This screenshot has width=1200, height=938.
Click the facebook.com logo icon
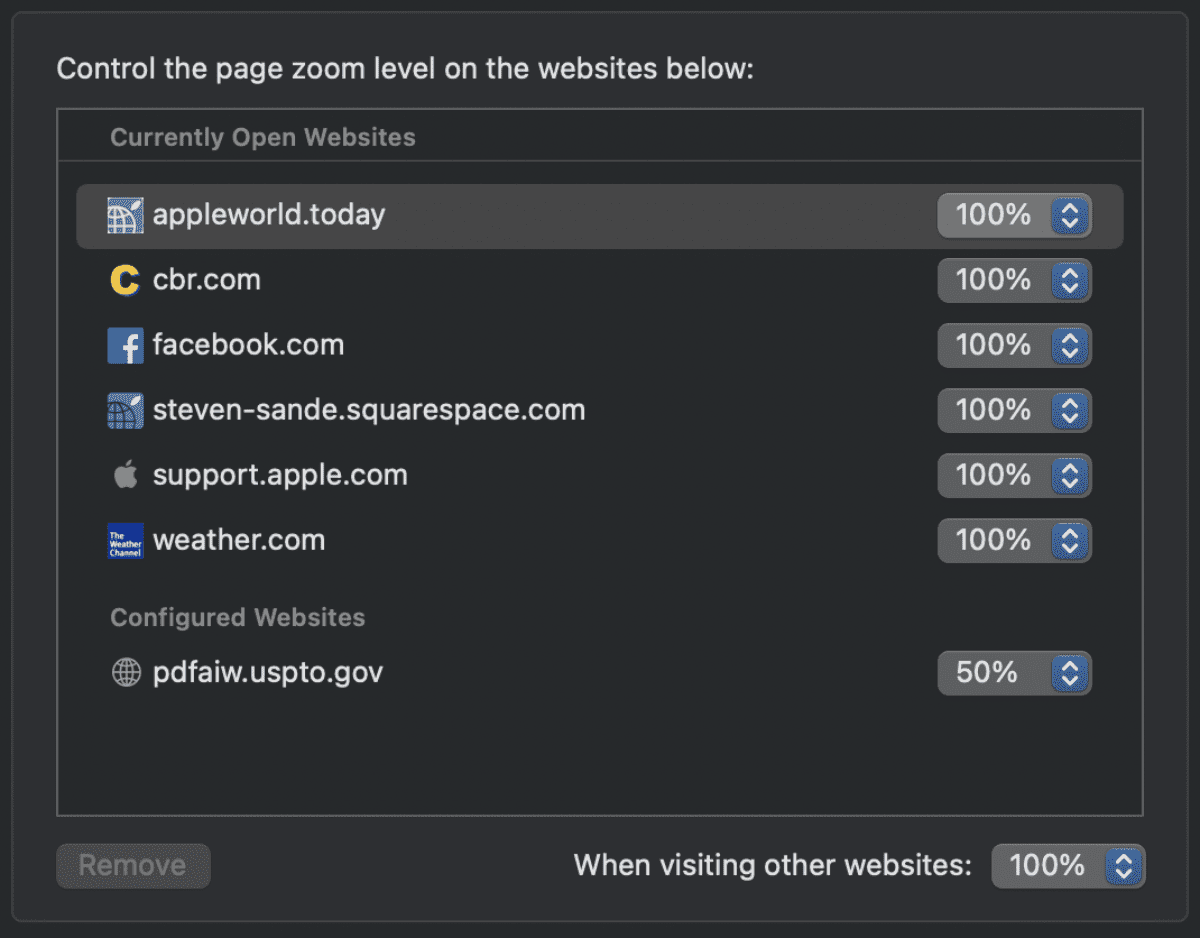(125, 346)
